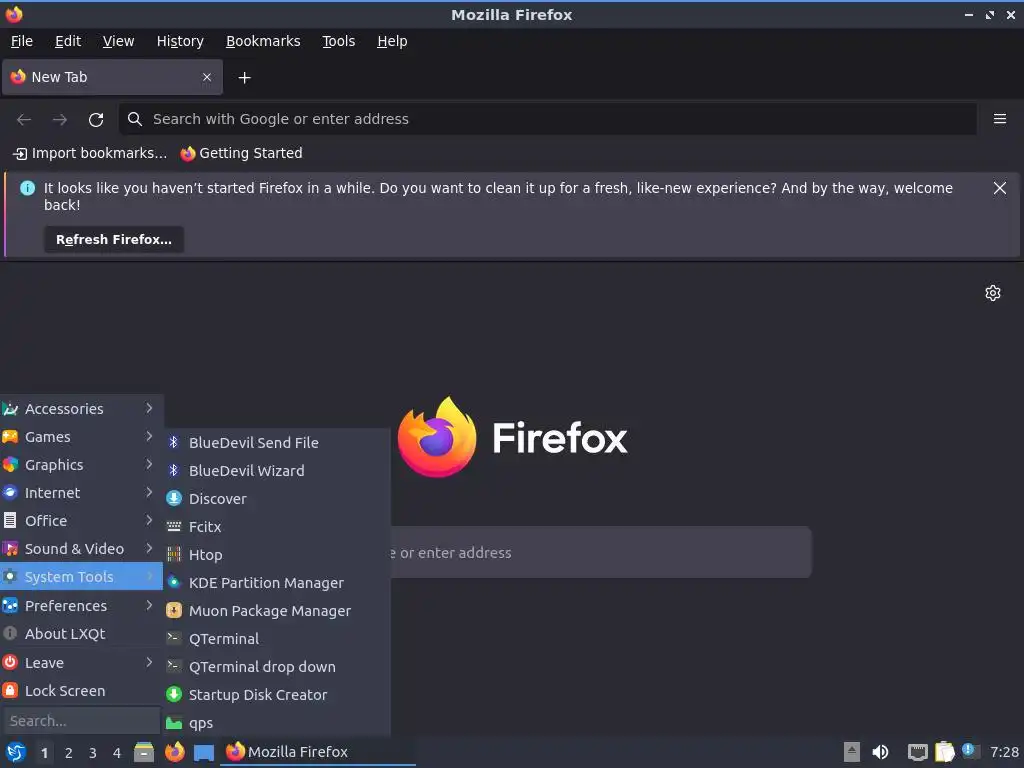Launch Htop process viewer

tap(277, 555)
